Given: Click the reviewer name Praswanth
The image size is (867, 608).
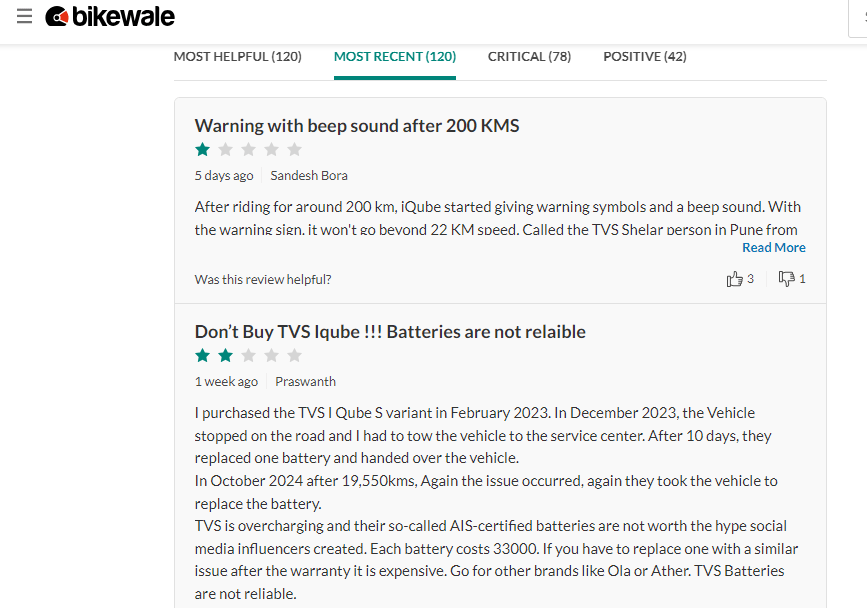Looking at the screenshot, I should [x=305, y=382].
